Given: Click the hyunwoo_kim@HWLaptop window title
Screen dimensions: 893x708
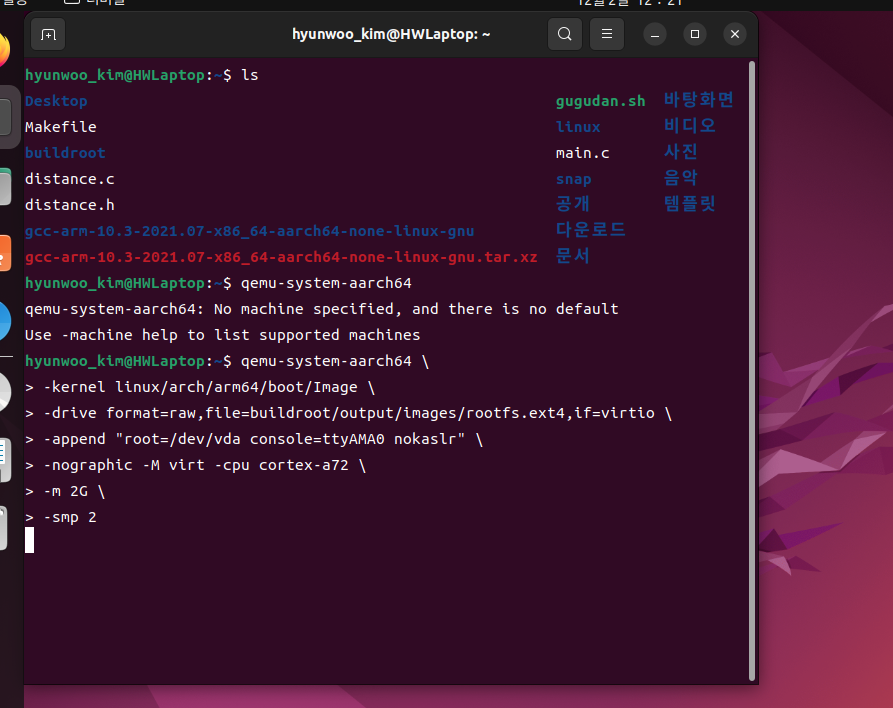Looking at the screenshot, I should pos(391,35).
